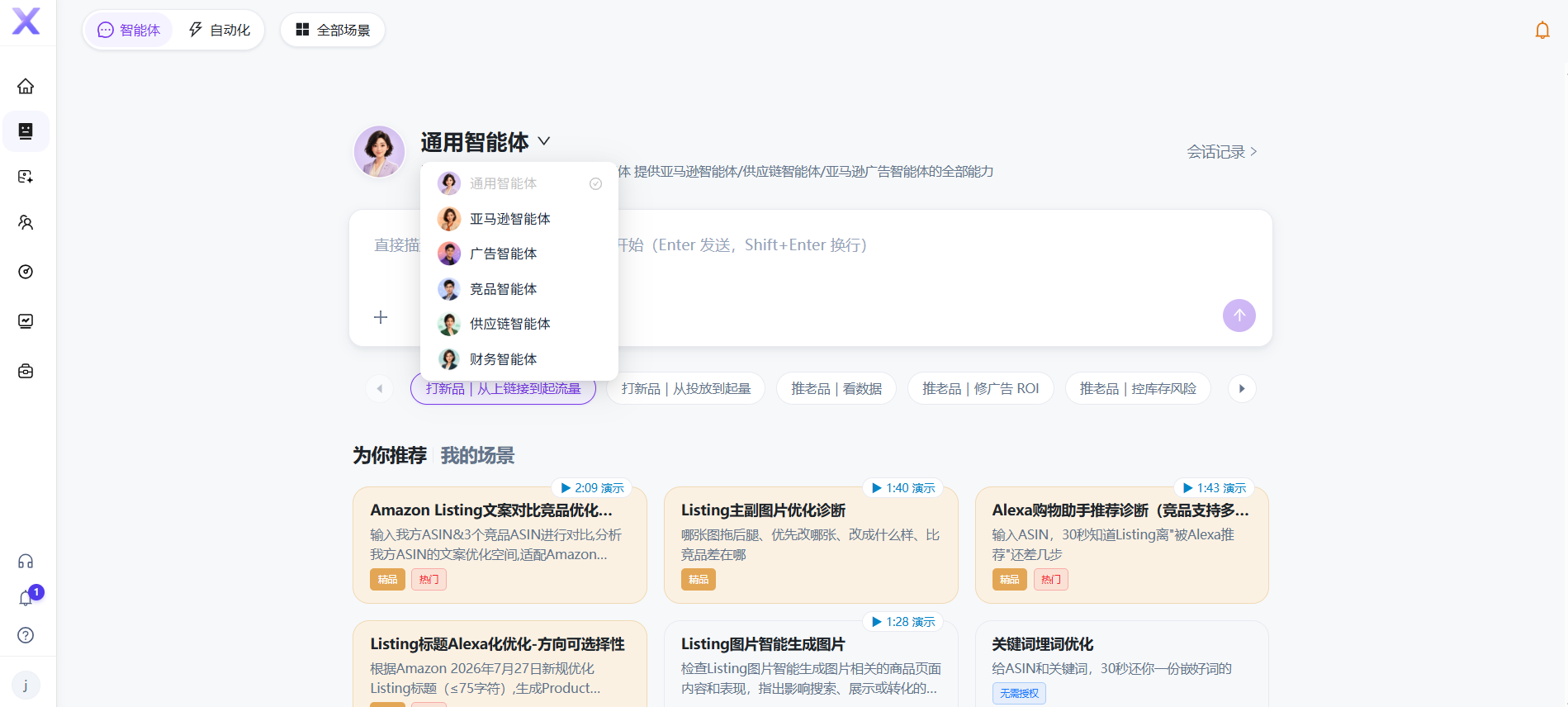
Task: Select chip 打新品 | 从投放到起量
Action: coord(686,389)
